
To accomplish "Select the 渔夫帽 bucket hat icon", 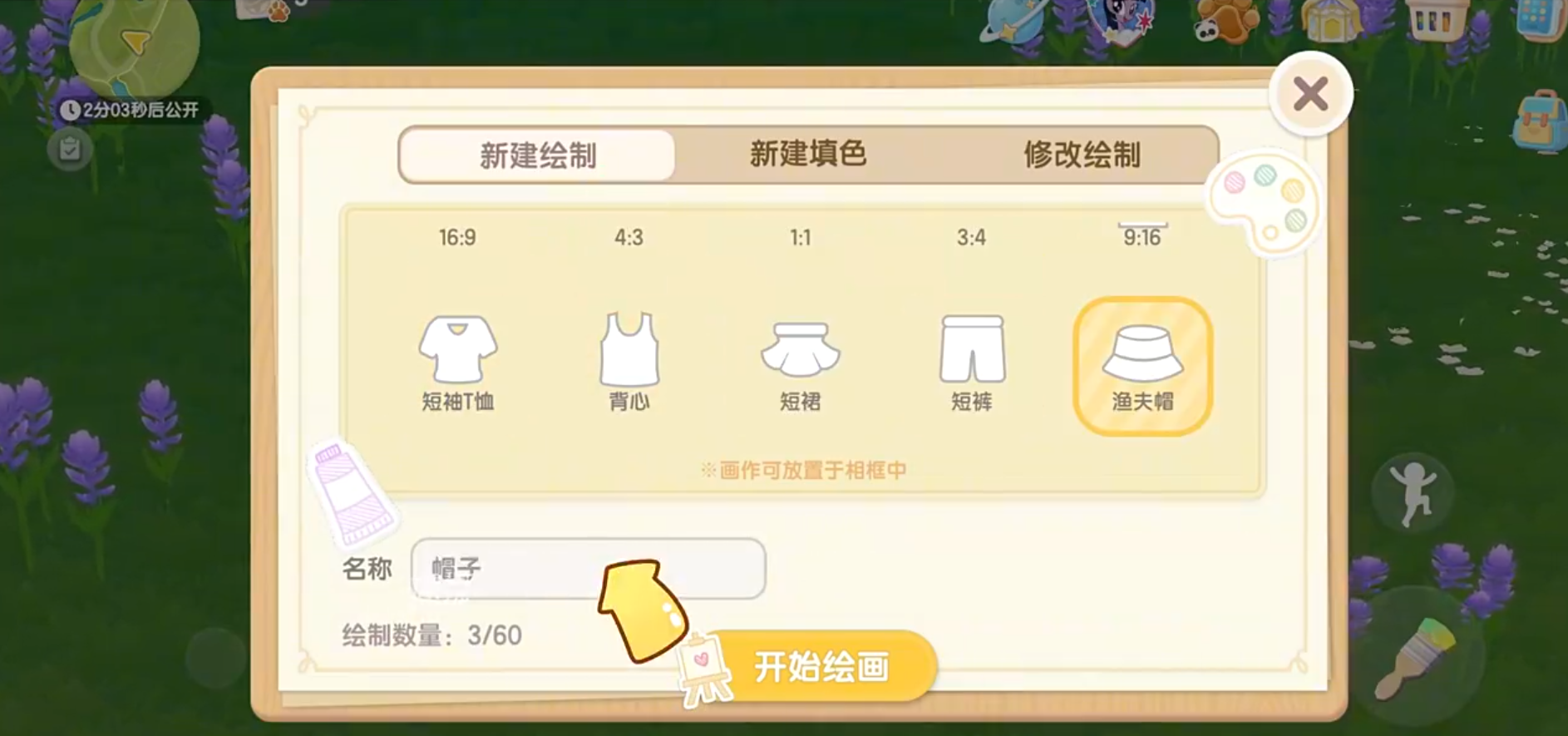I will [x=1143, y=366].
